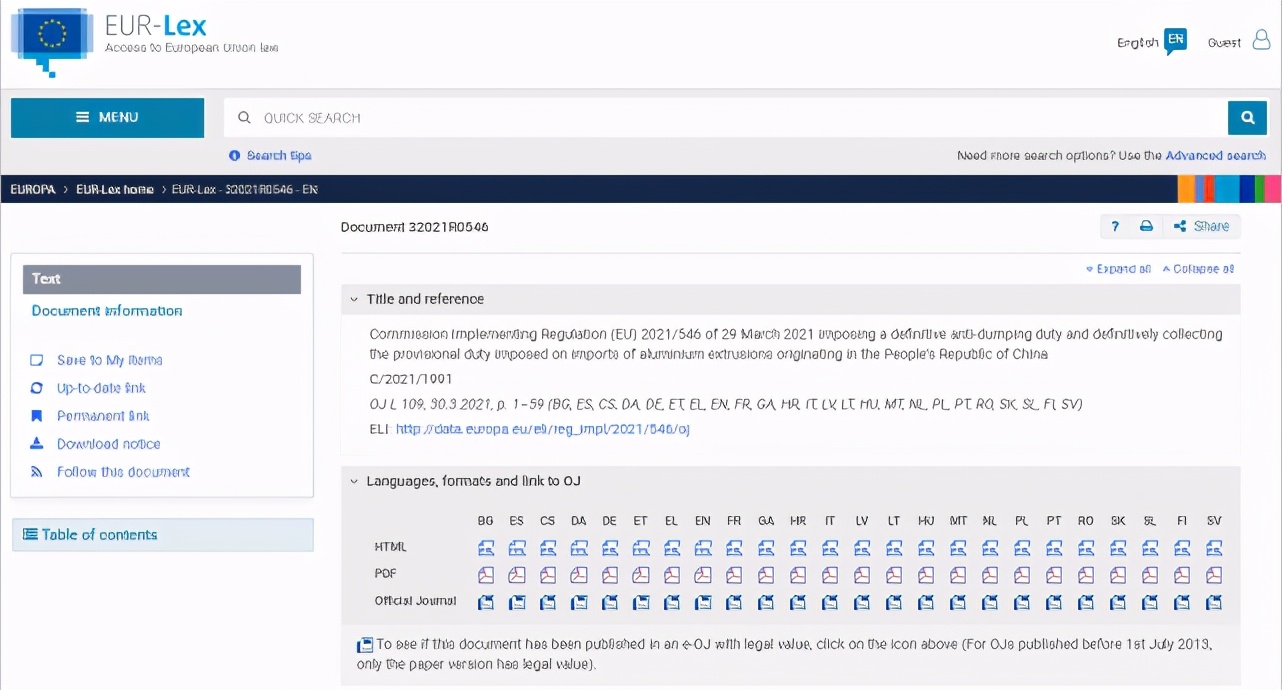Open the FR PDF version icon
This screenshot has height=690, width=1282.
734,575
